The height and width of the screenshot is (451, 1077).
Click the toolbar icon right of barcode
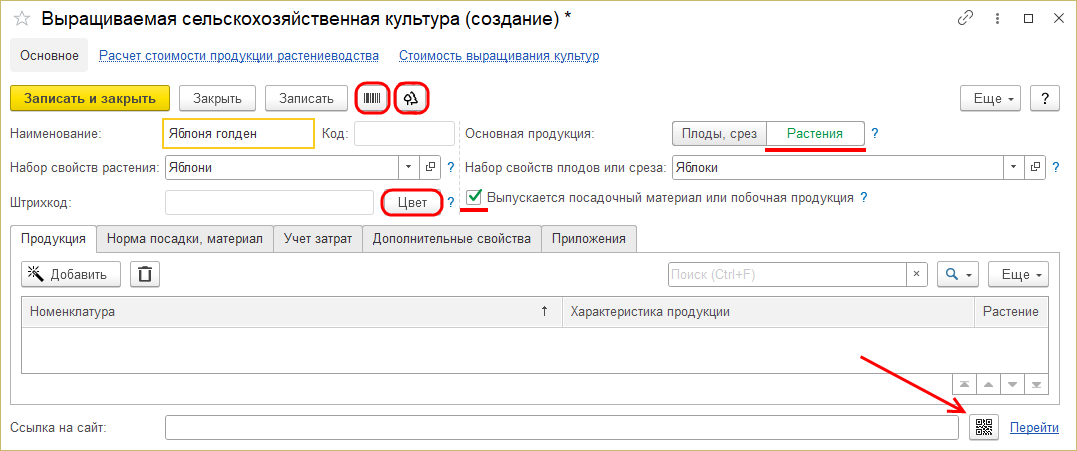click(x=411, y=98)
